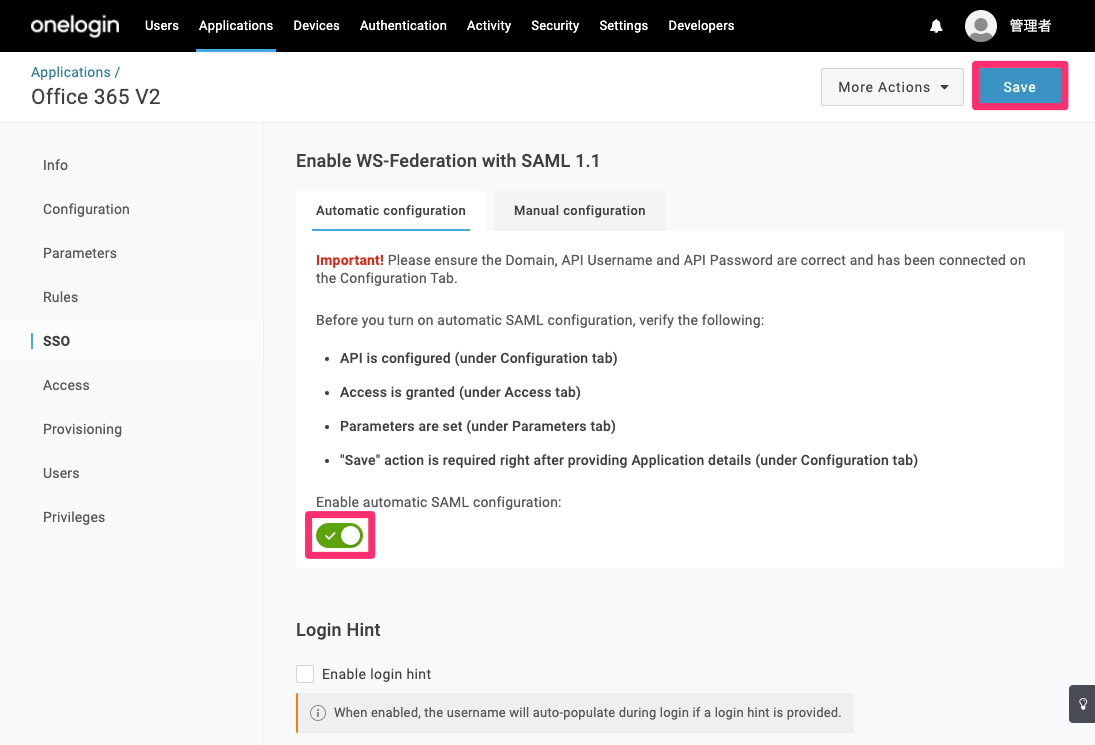1095x745 pixels.
Task: Check the Enable login hint checkbox
Action: point(305,674)
